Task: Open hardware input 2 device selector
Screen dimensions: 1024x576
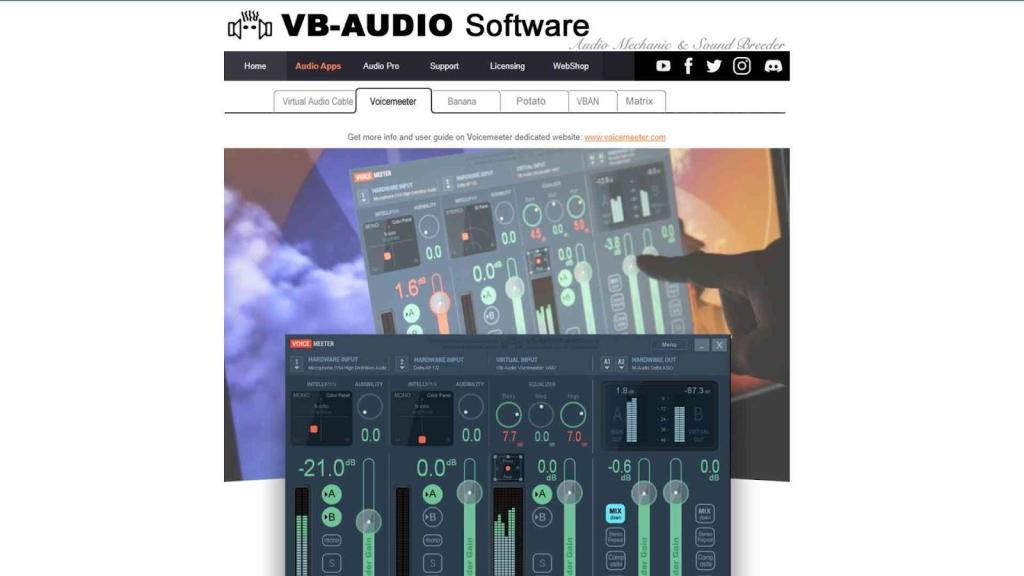Action: pos(402,364)
